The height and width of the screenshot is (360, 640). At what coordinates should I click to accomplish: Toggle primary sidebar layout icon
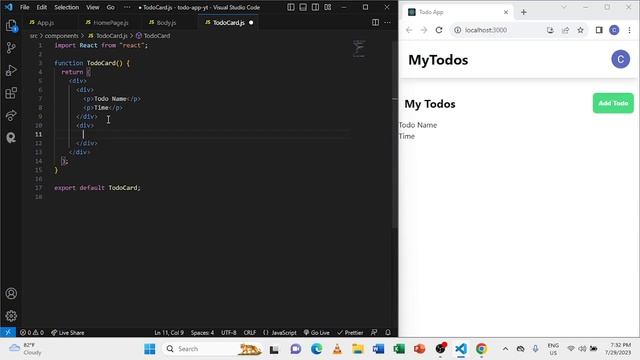291,7
